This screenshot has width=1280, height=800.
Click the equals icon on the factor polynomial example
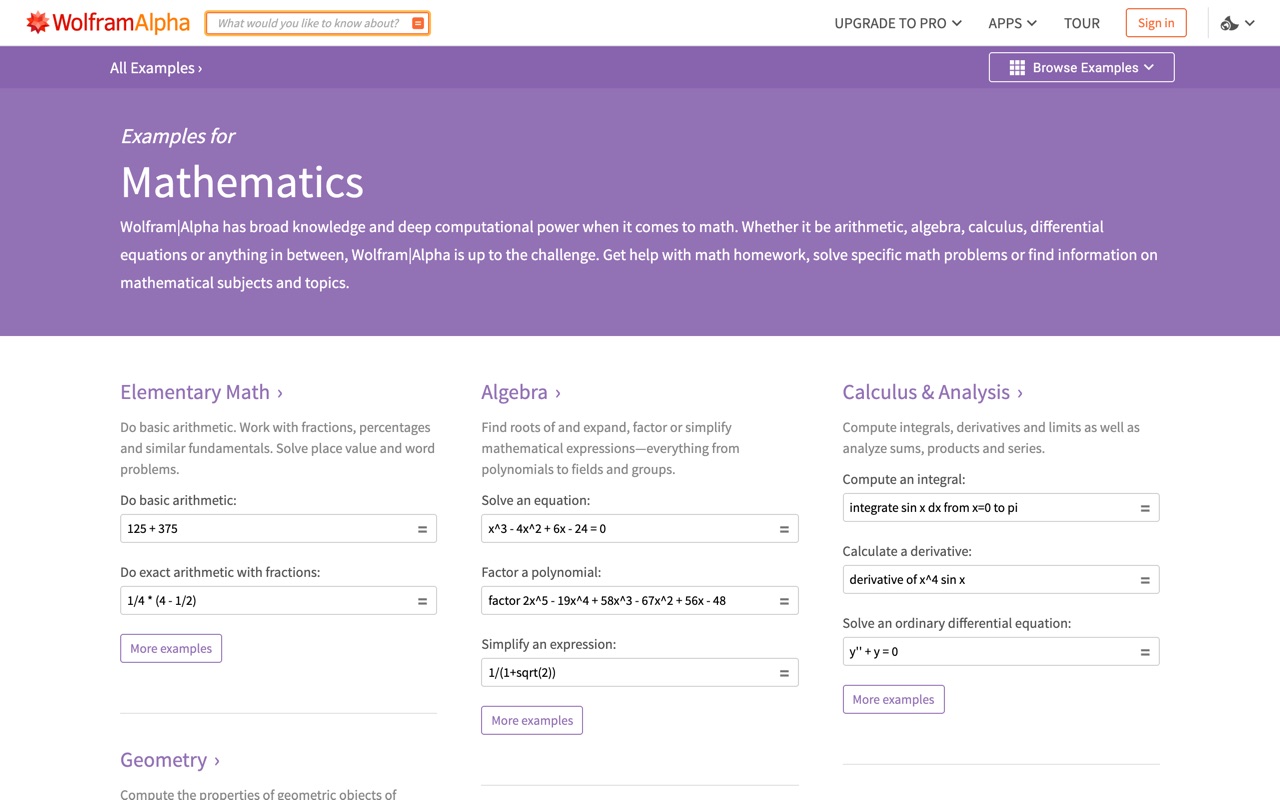point(784,601)
